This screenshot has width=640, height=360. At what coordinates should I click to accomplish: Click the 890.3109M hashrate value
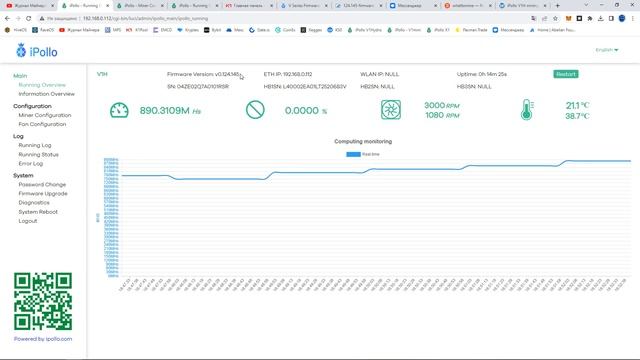170,111
